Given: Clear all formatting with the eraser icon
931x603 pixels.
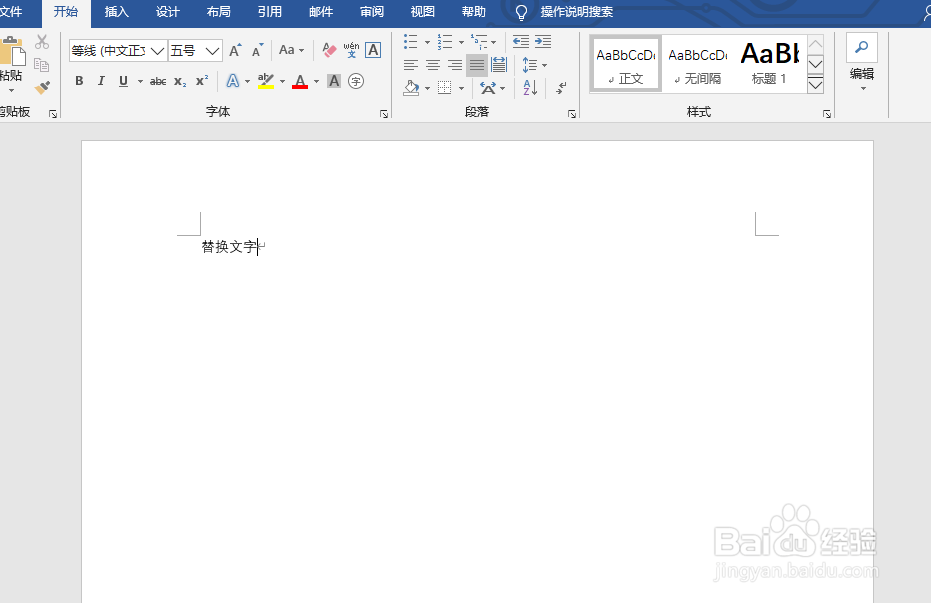Looking at the screenshot, I should 327,48.
